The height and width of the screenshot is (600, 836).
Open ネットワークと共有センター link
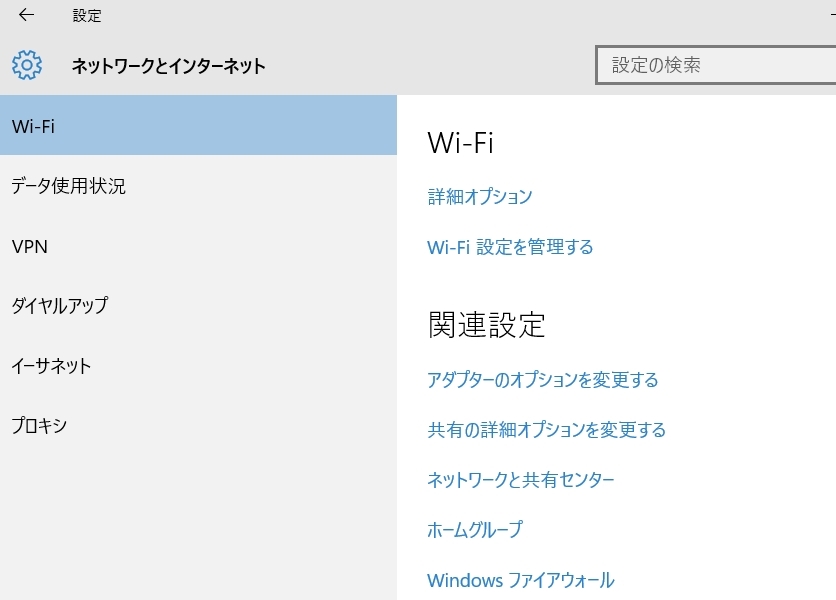(x=521, y=480)
